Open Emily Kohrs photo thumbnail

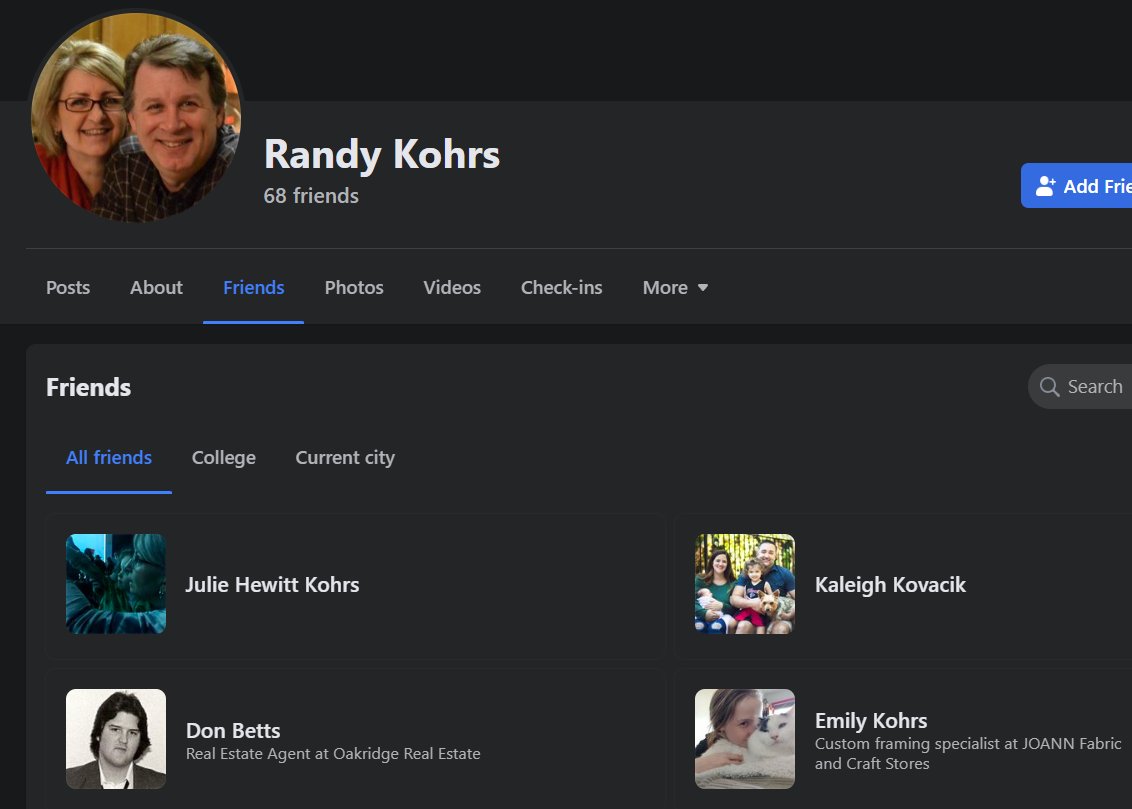pyautogui.click(x=745, y=739)
